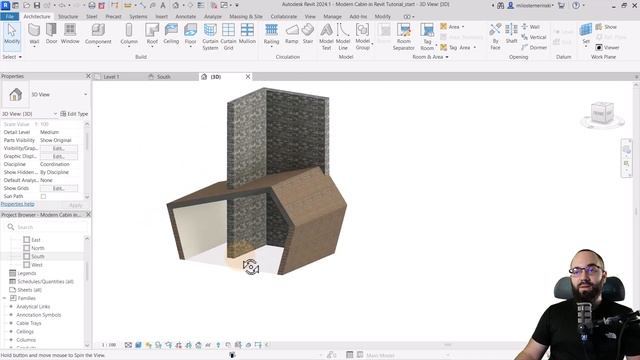Click the Component tool icon
The image size is (640, 360).
[98, 30]
